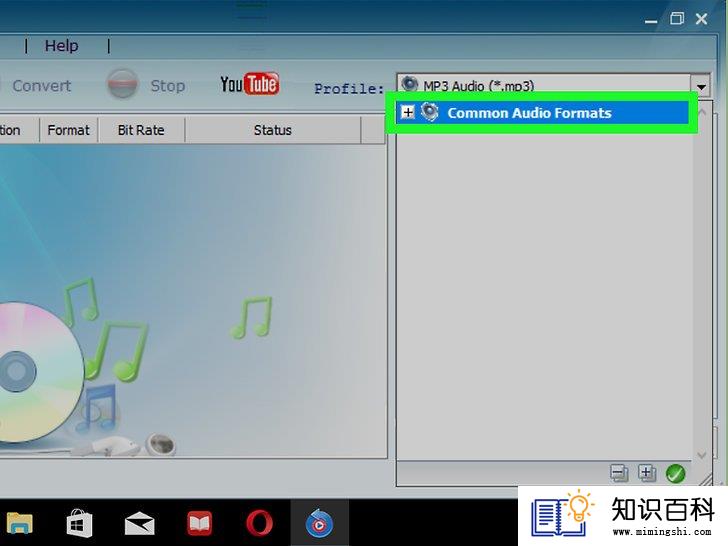Expand Common Audio Formats plus box
728x546 pixels.
408,112
